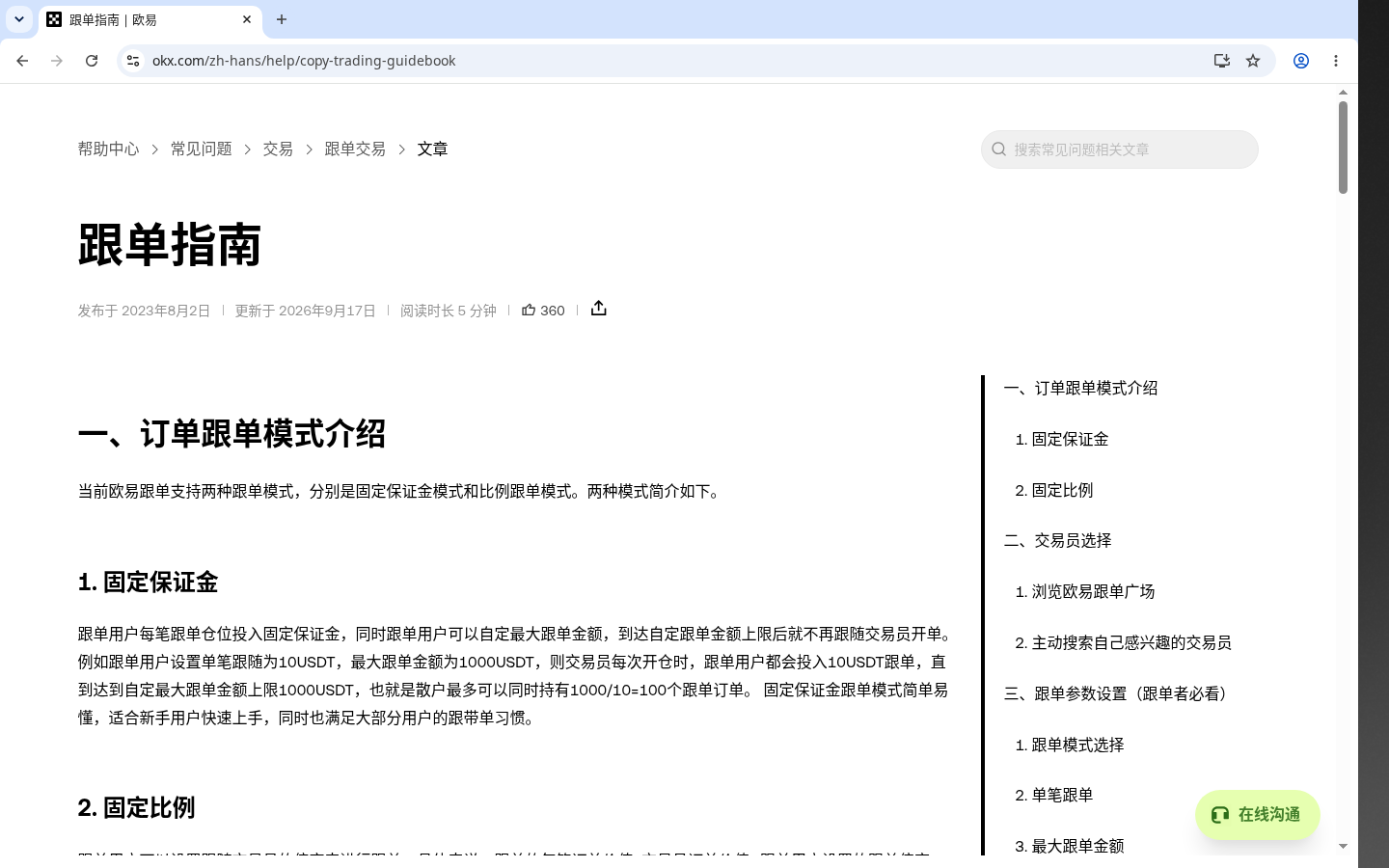Click the page vertical scrollbar thumb
This screenshot has height=868, width=1389.
point(1343,147)
